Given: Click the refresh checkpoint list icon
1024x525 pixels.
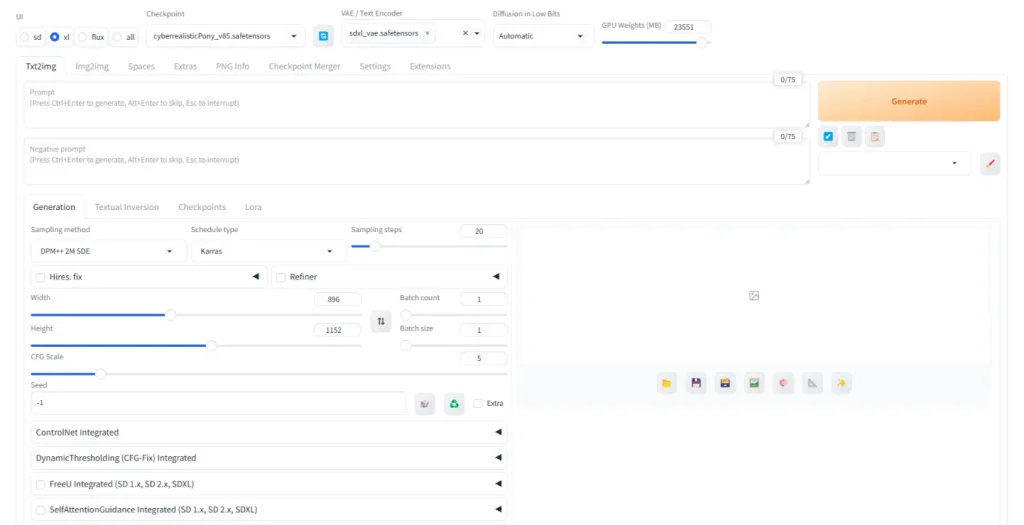Looking at the screenshot, I should [x=323, y=36].
